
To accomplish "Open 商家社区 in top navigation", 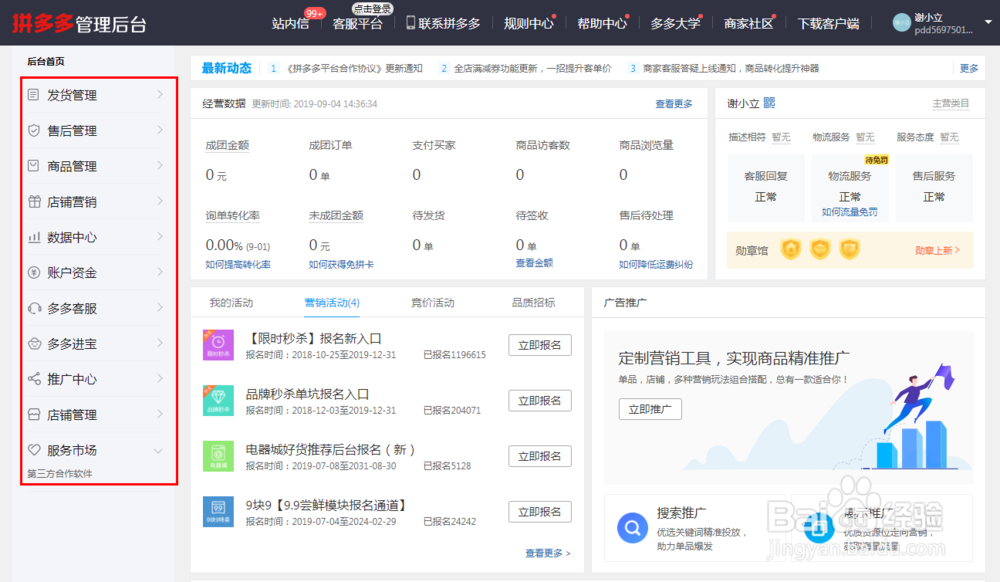I will point(749,24).
